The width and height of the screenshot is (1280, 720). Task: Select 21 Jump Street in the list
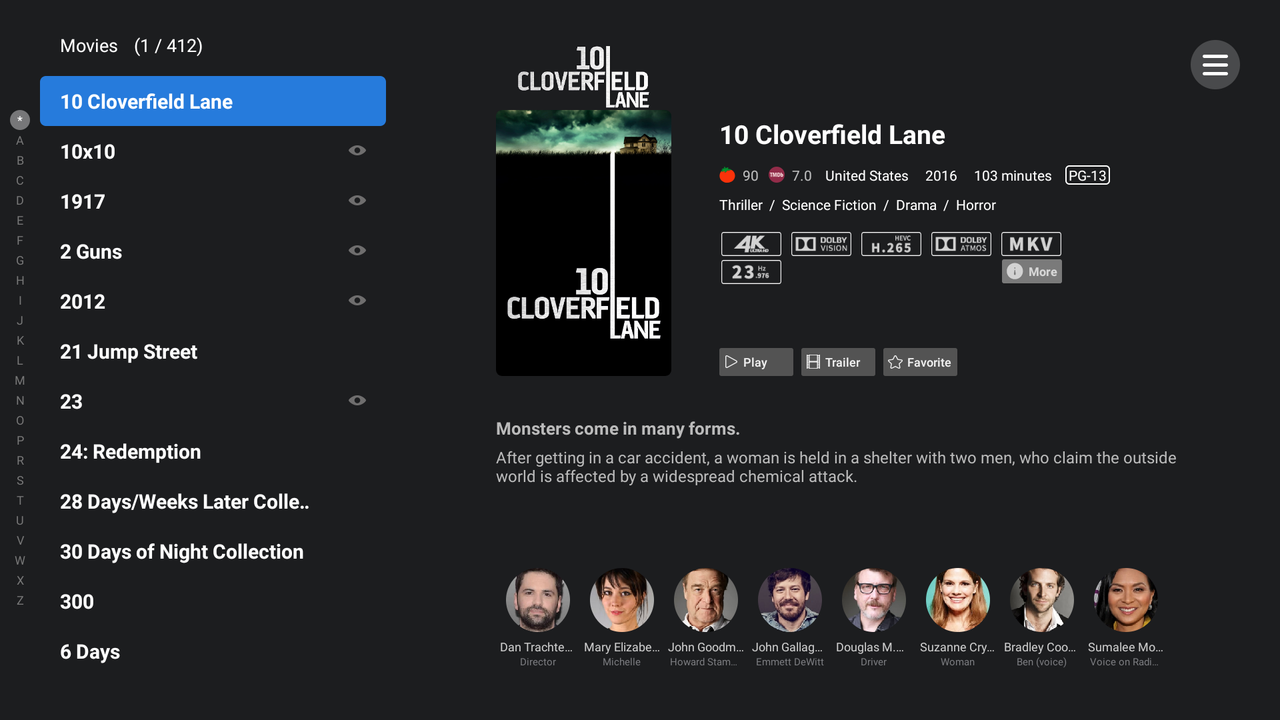(213, 351)
